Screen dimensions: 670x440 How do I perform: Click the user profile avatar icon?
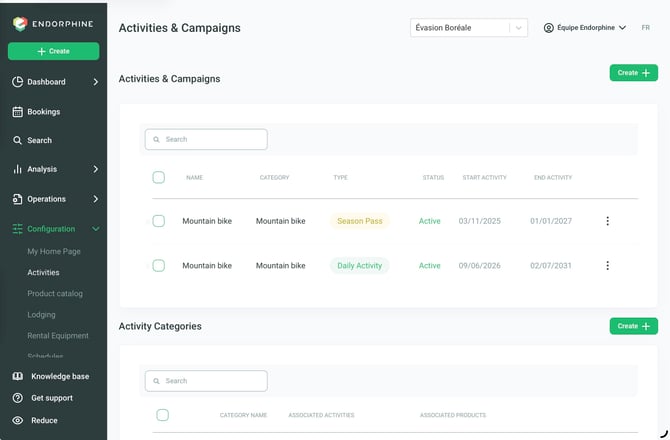549,28
